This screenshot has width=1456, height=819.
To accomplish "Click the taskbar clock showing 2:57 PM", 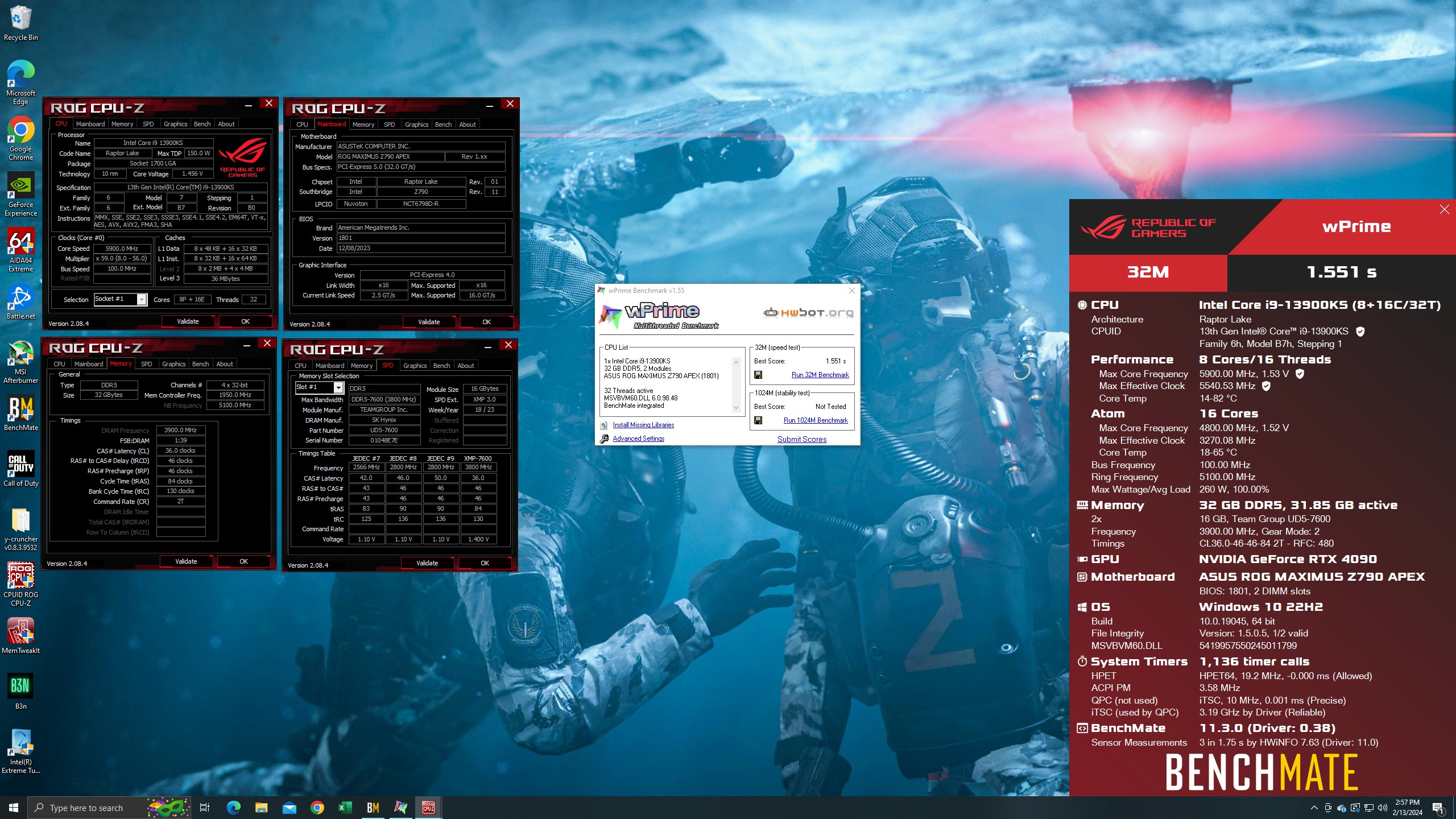I will [x=1407, y=808].
